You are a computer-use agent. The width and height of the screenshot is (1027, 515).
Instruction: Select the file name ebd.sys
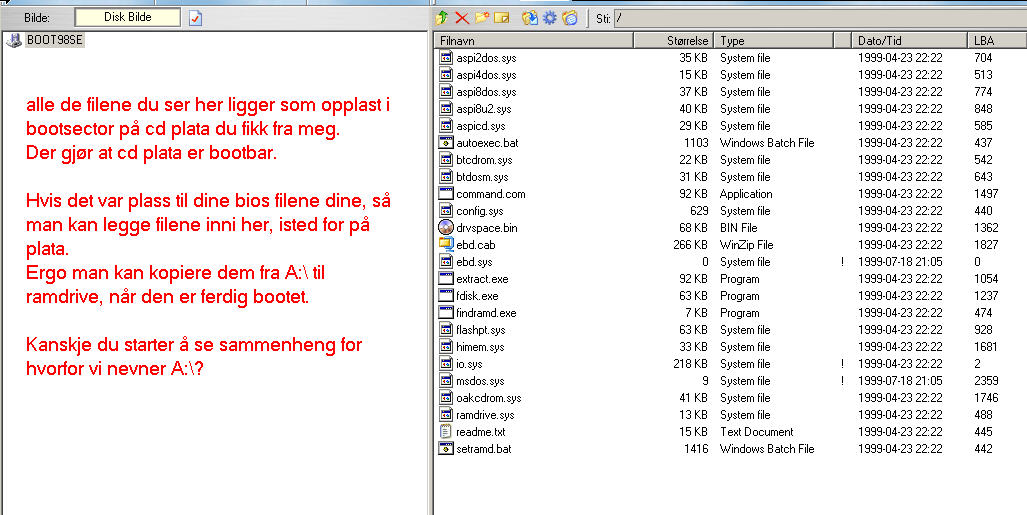474,262
